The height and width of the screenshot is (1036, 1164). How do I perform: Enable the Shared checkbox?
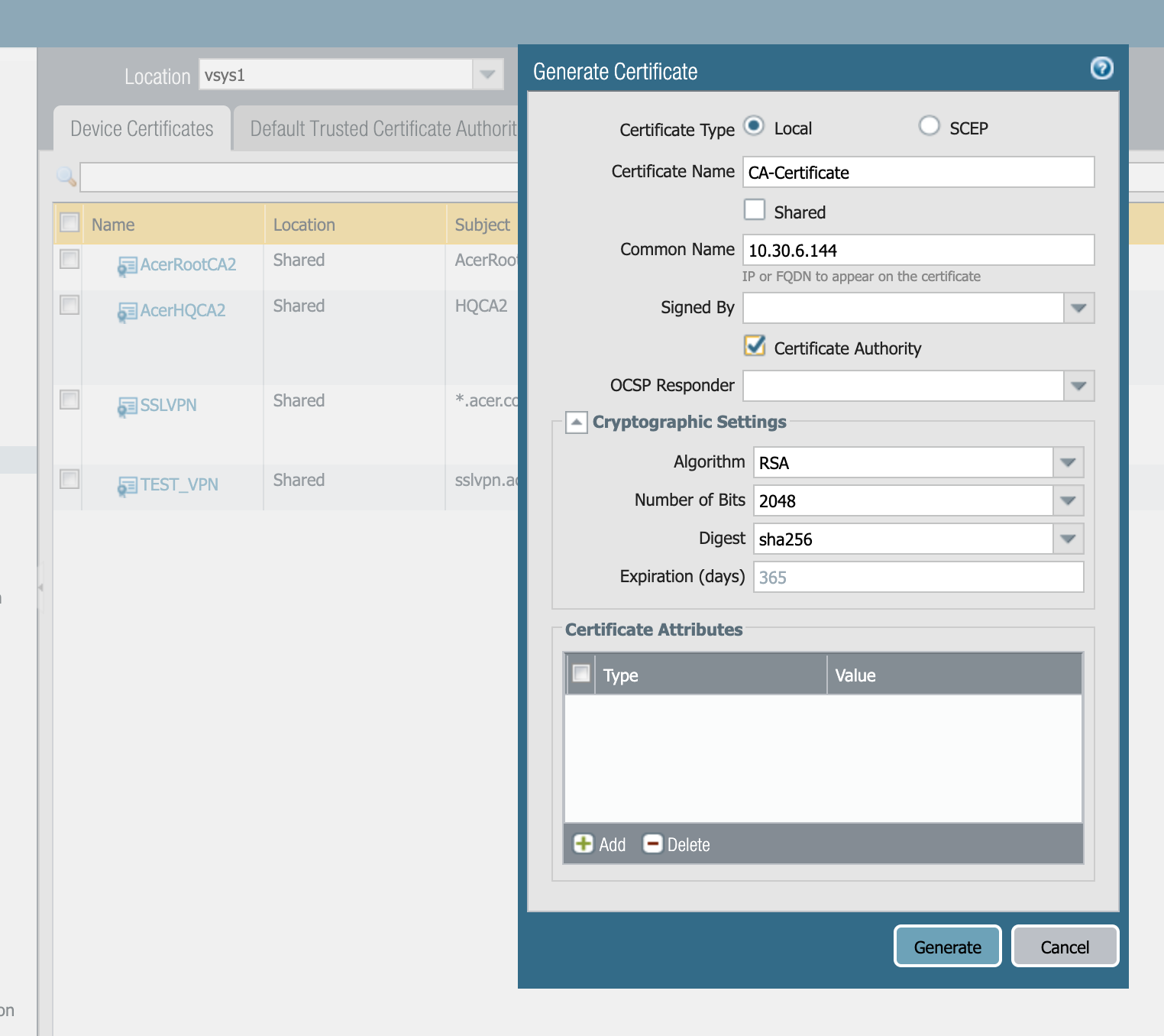click(755, 209)
